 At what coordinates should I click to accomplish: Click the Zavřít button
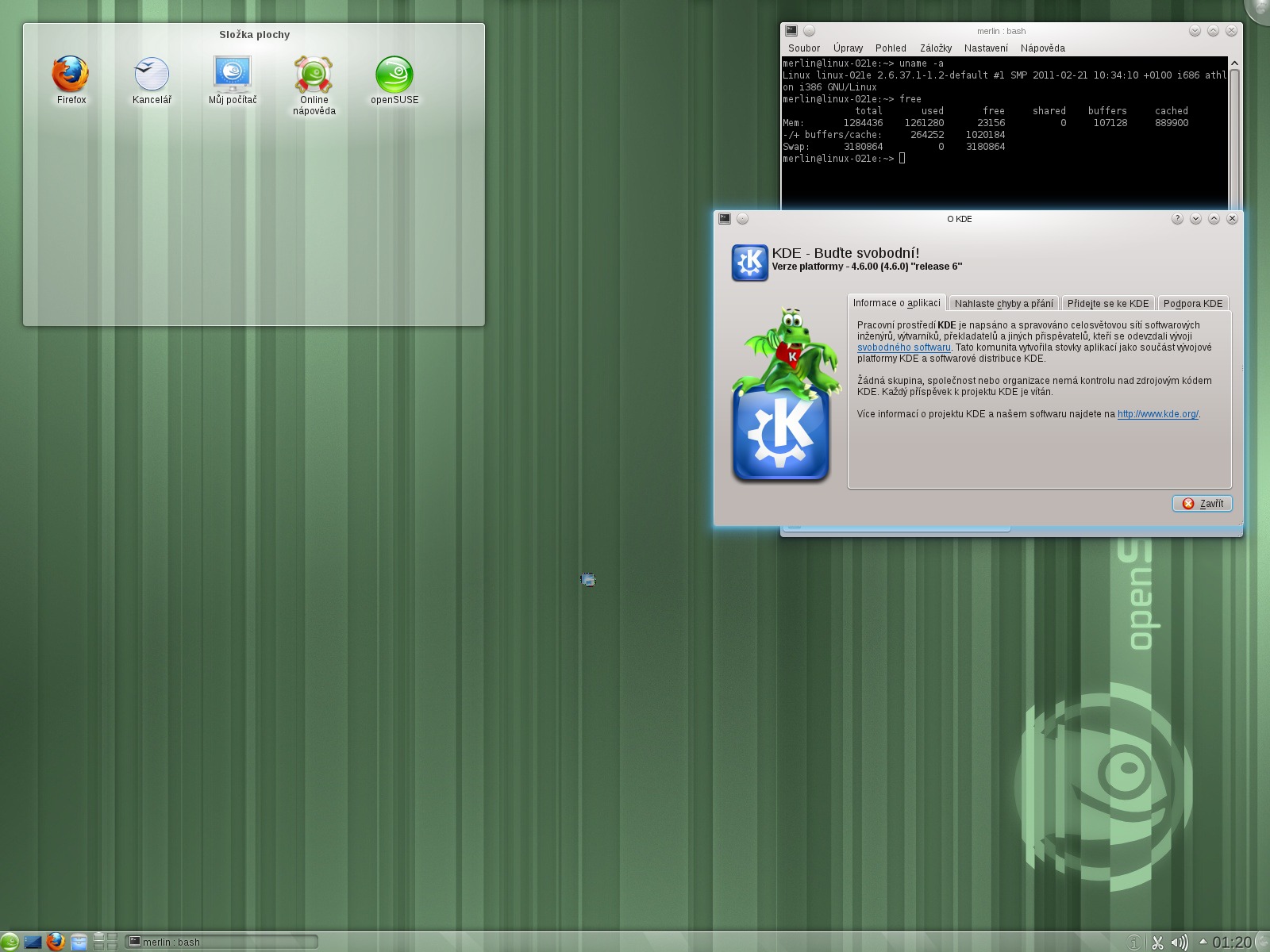click(1203, 504)
